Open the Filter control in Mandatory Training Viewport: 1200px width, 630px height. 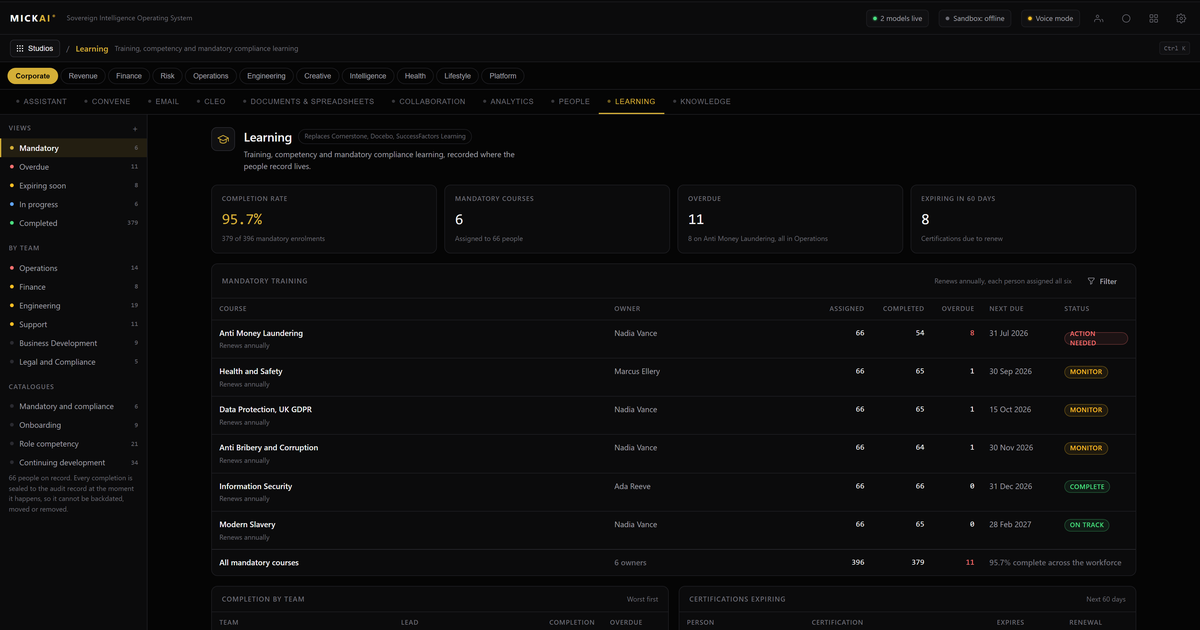point(1102,281)
